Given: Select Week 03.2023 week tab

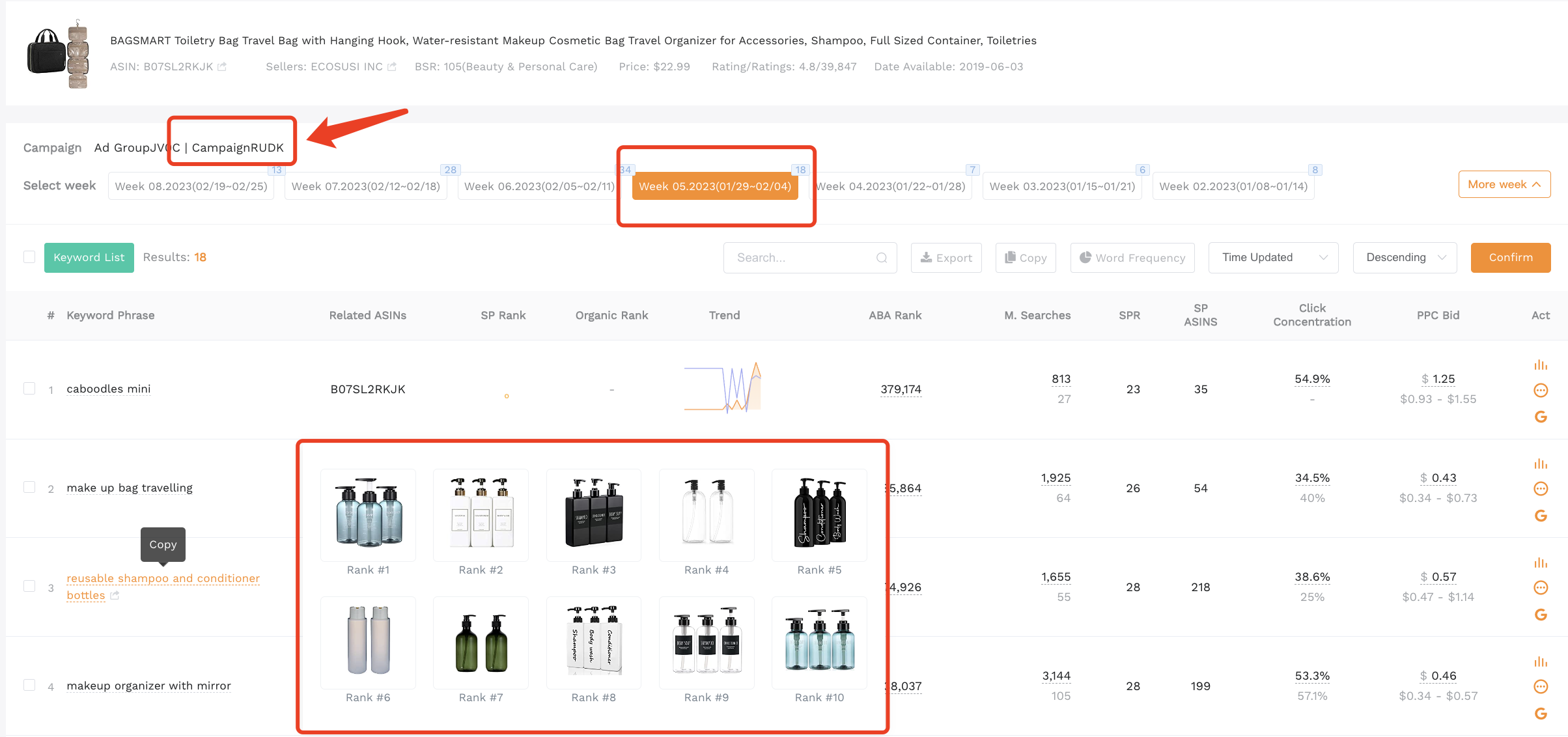Looking at the screenshot, I should [x=1062, y=186].
